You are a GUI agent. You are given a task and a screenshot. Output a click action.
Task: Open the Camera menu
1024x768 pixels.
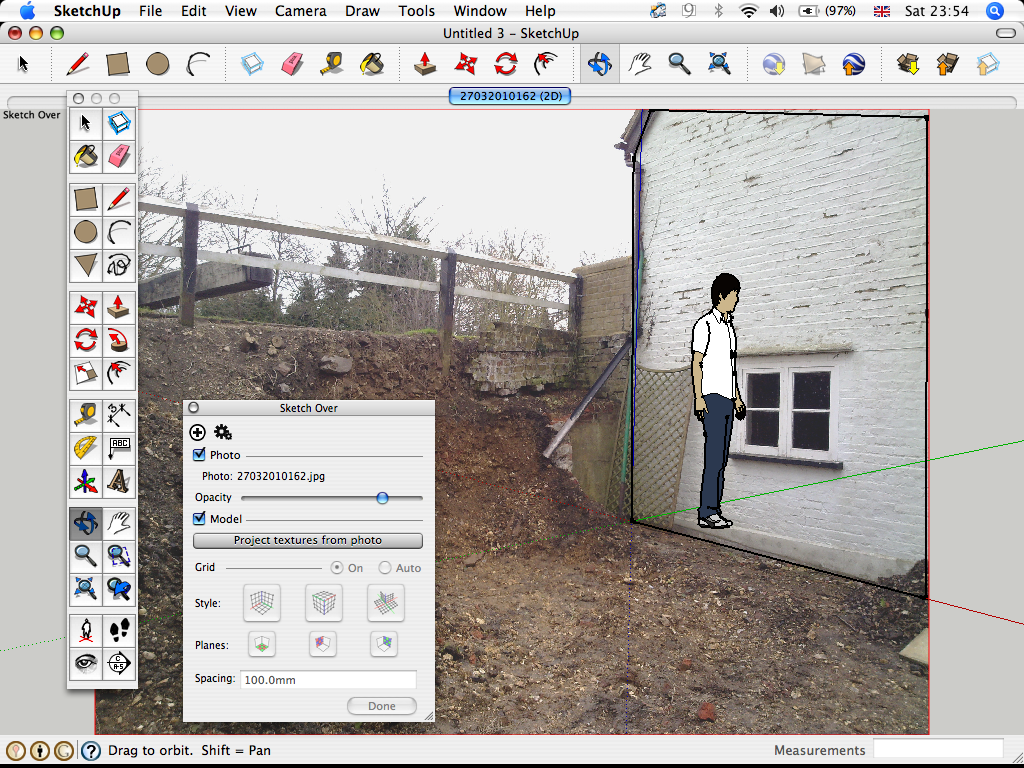coord(300,11)
